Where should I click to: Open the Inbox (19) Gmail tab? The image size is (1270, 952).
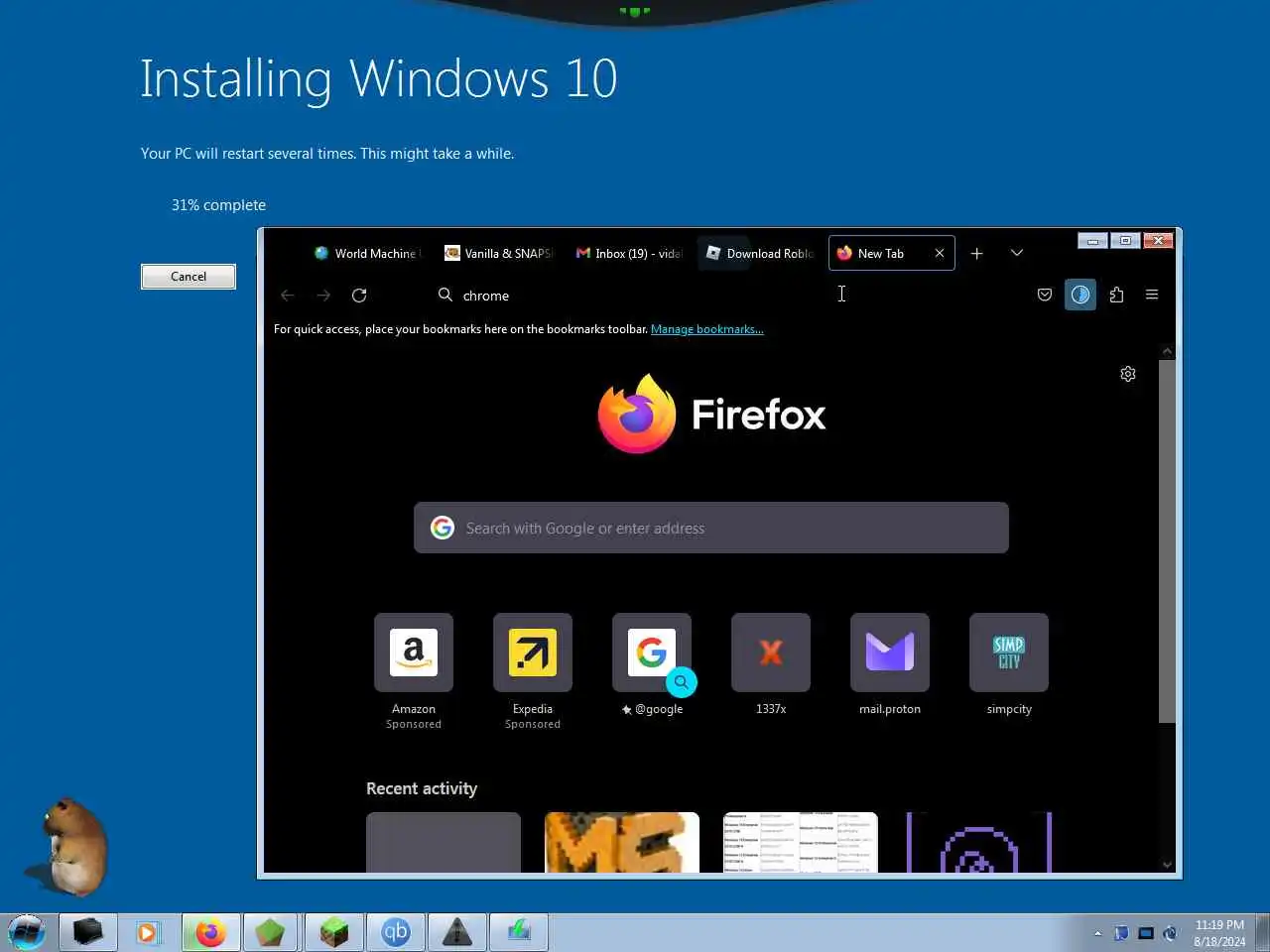click(x=629, y=253)
